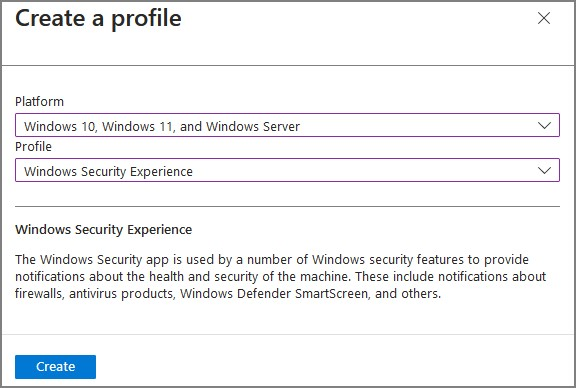The height and width of the screenshot is (388, 576).
Task: Click the Create button
Action: coord(55,367)
